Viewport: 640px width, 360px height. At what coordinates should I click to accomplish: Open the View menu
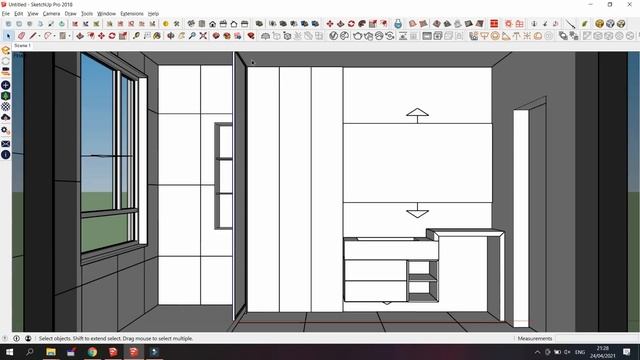33,13
